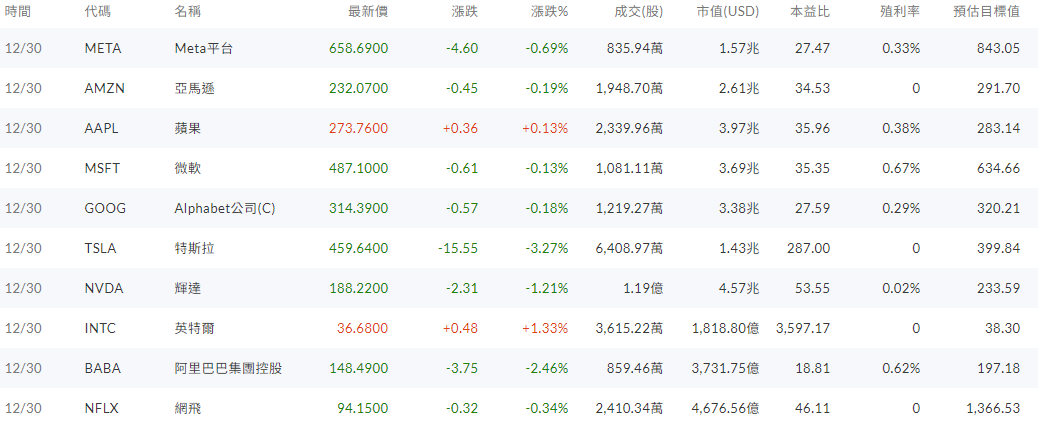Image resolution: width=1038 pixels, height=424 pixels.
Task: Select the 阿里巴巴集團控股 stock name
Action: [228, 368]
